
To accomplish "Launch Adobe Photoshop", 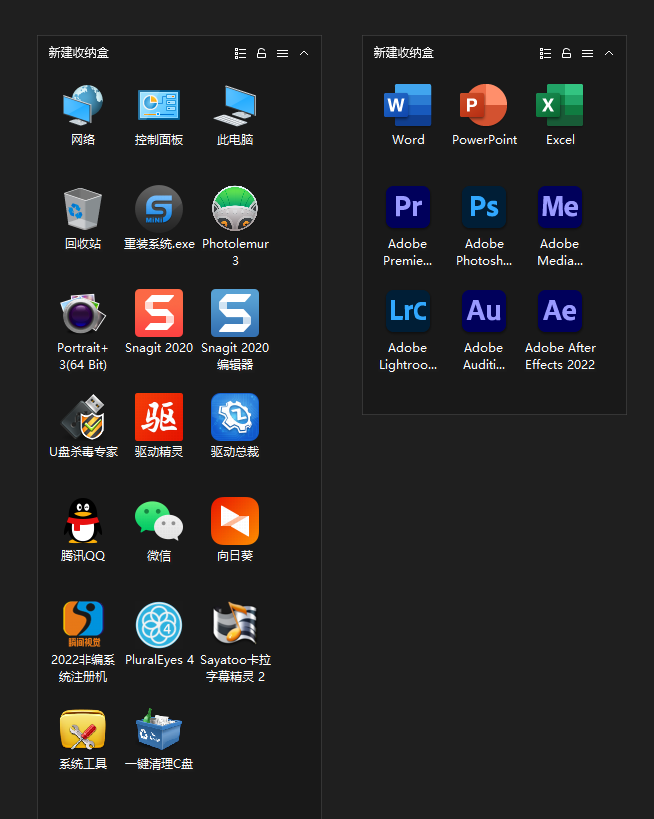I will click(x=484, y=207).
